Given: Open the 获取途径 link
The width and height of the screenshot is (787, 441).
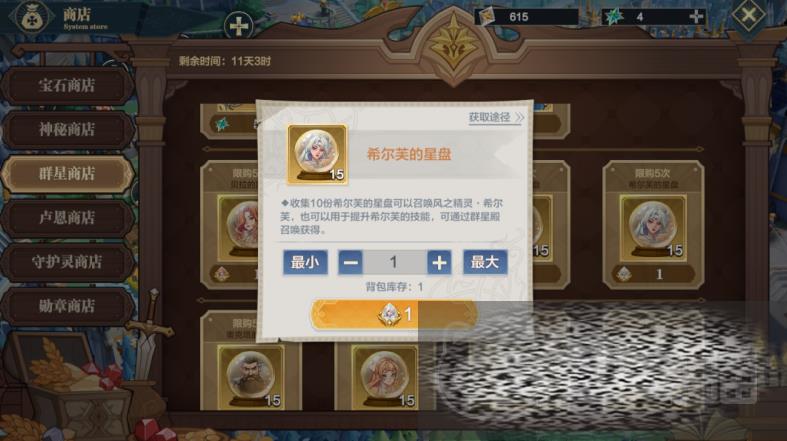Looking at the screenshot, I should pyautogui.click(x=496, y=118).
